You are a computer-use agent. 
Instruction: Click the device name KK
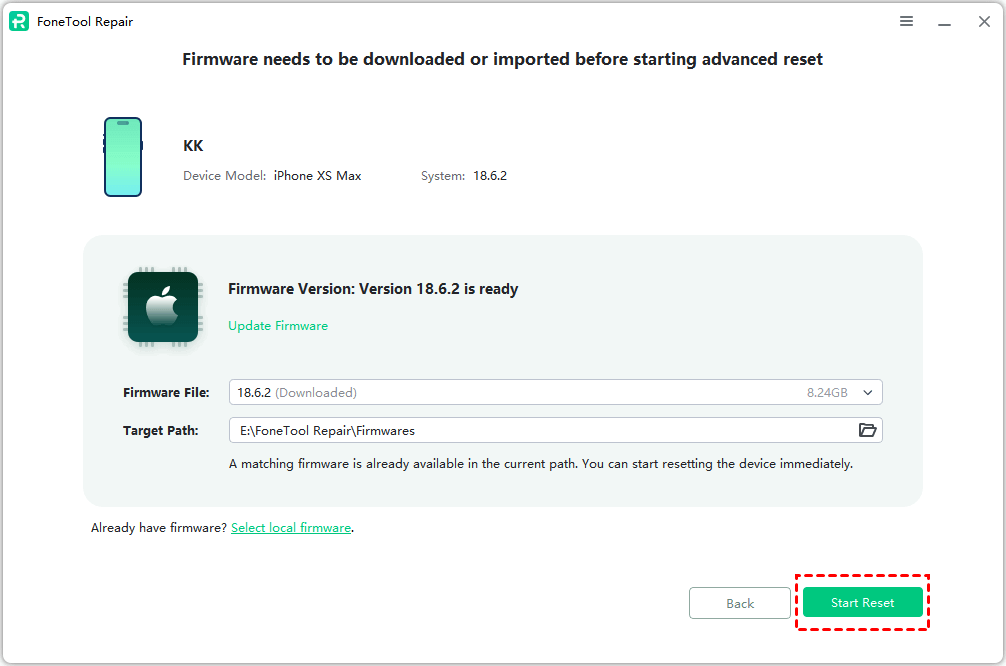(x=193, y=146)
